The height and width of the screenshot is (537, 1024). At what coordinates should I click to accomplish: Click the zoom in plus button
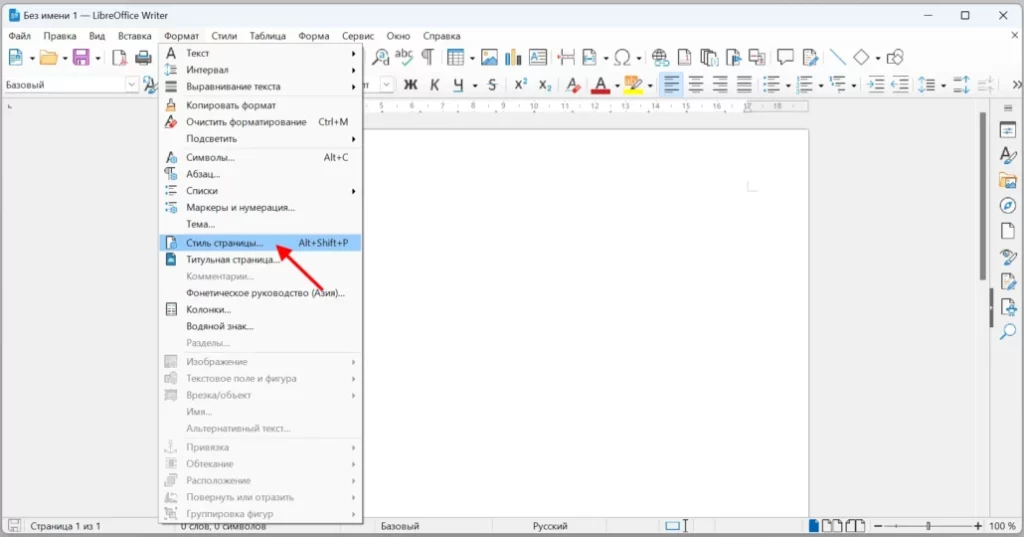click(978, 526)
